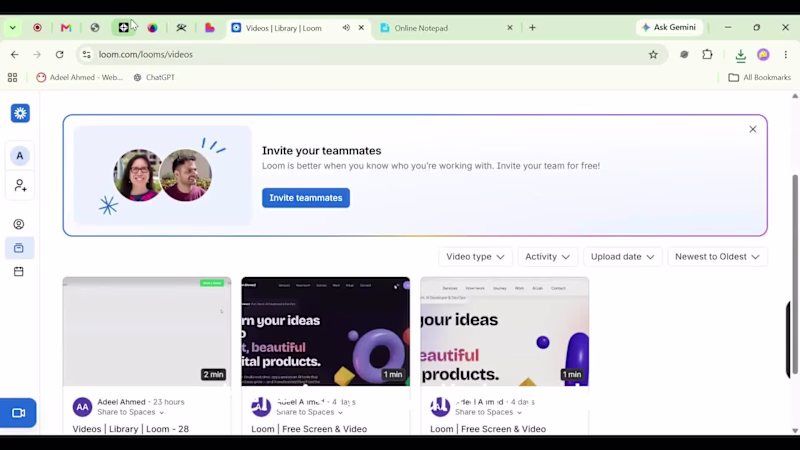Open the Gmail pinned tab
Viewport: 800px width, 450px height.
point(66,28)
